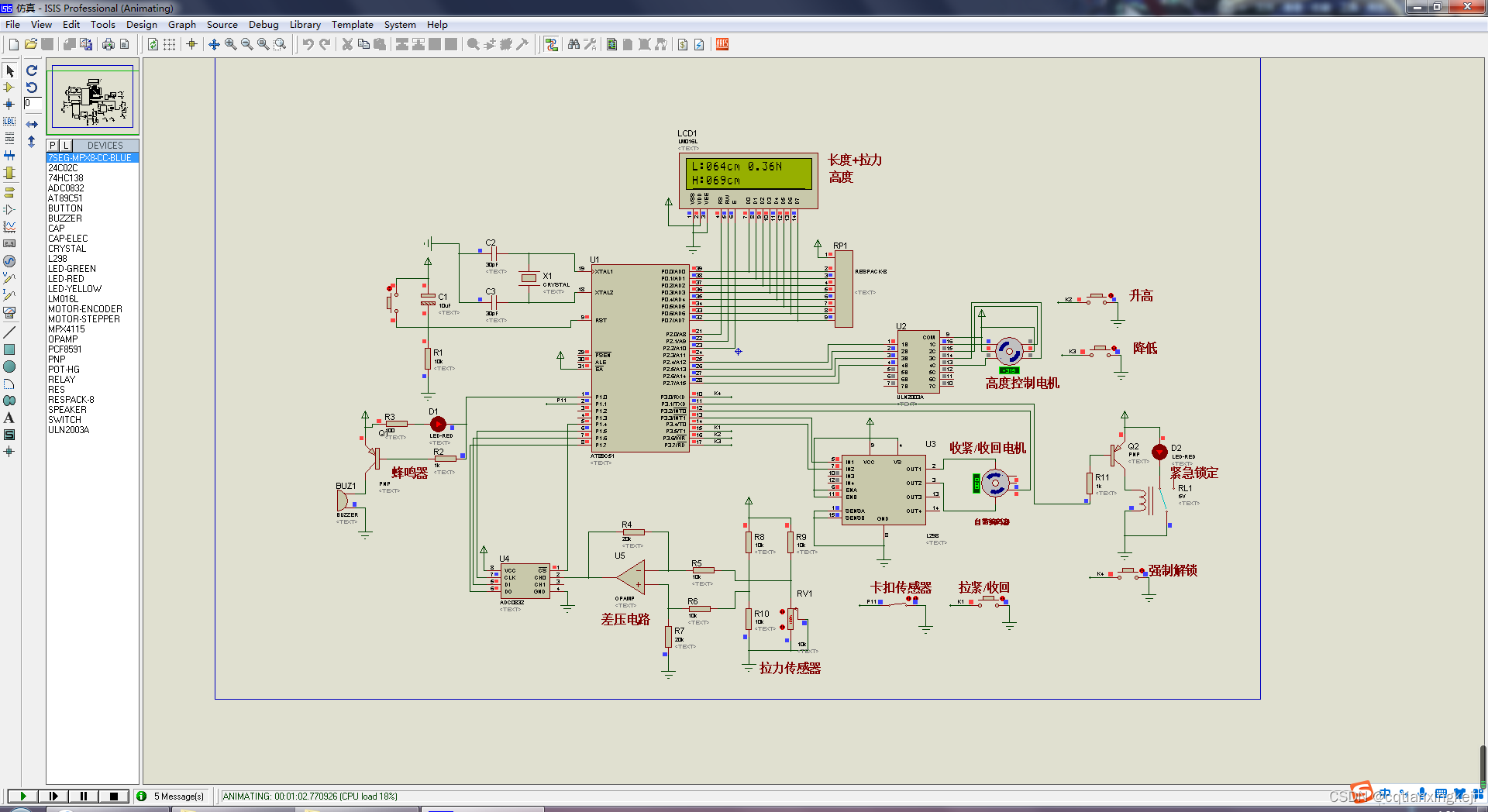The image size is (1488, 812).
Task: Select the 2D text tool
Action: tap(9, 418)
